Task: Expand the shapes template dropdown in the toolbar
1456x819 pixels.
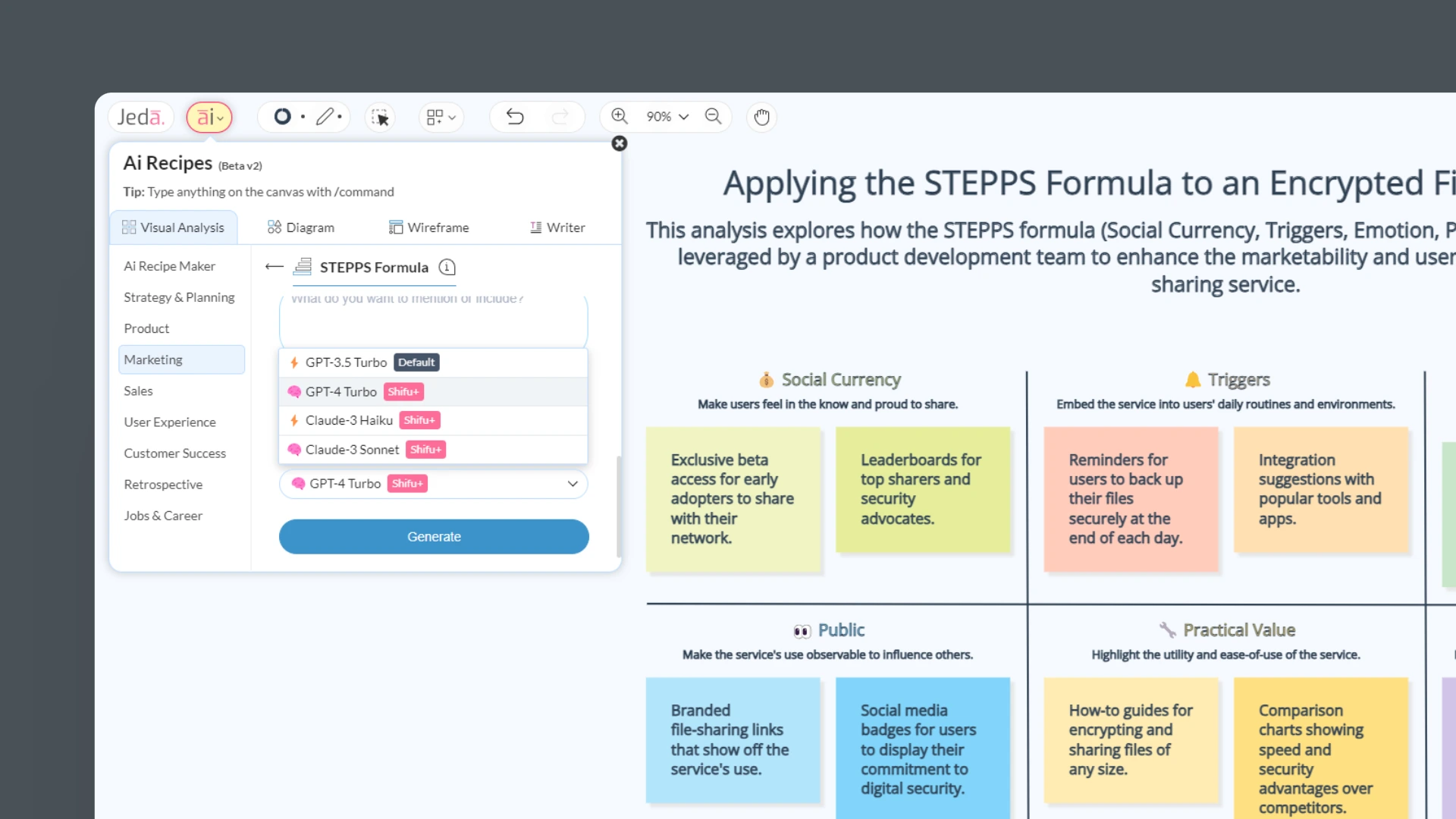Action: 441,117
